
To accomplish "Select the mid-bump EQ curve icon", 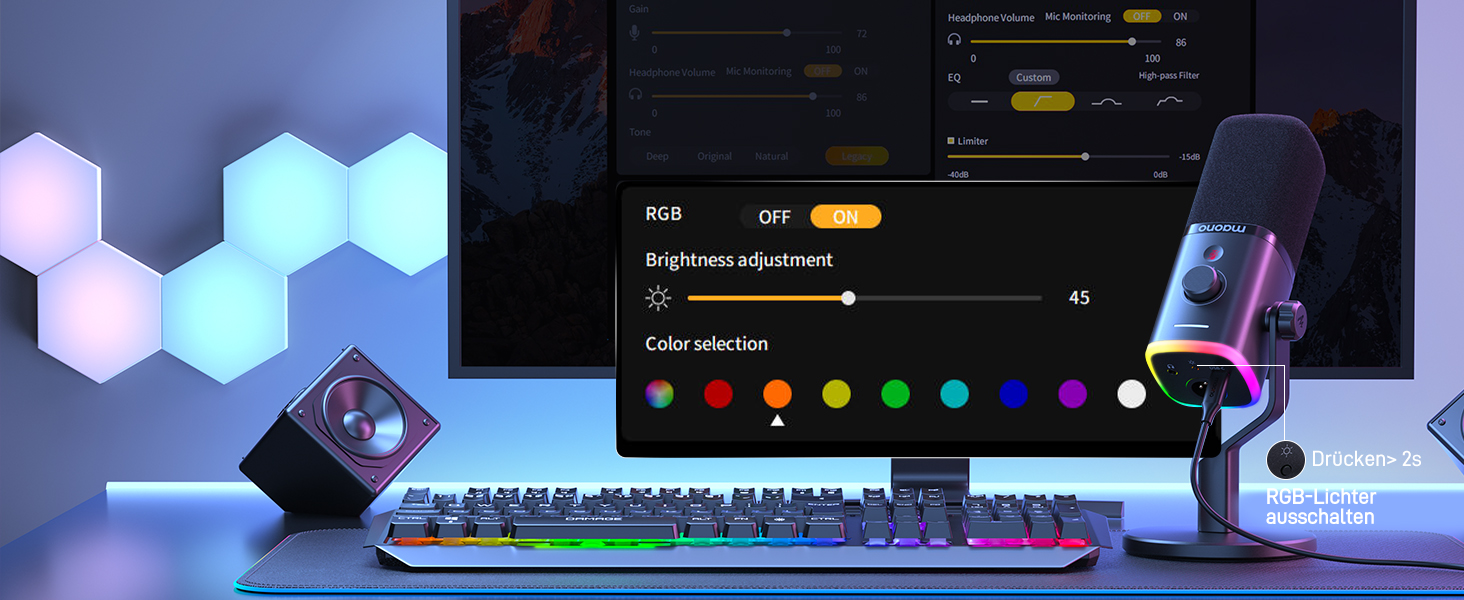I will point(1106,101).
